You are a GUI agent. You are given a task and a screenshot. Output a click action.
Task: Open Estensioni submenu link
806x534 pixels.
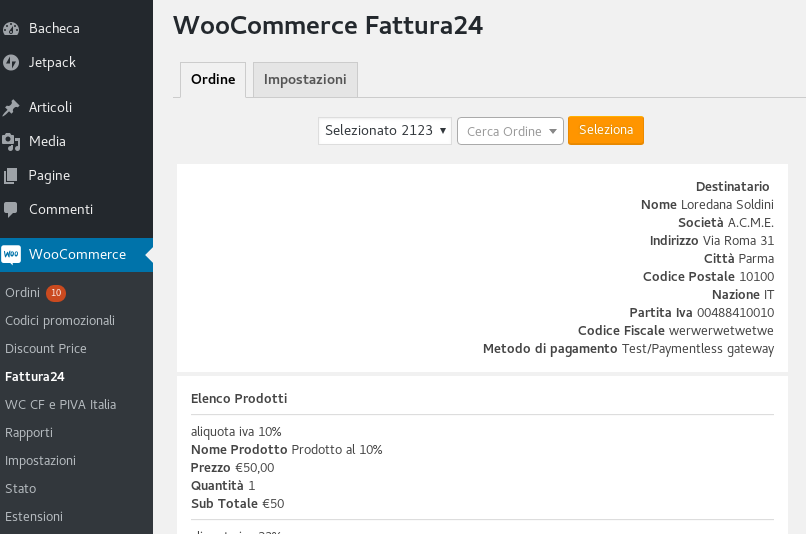pos(34,517)
